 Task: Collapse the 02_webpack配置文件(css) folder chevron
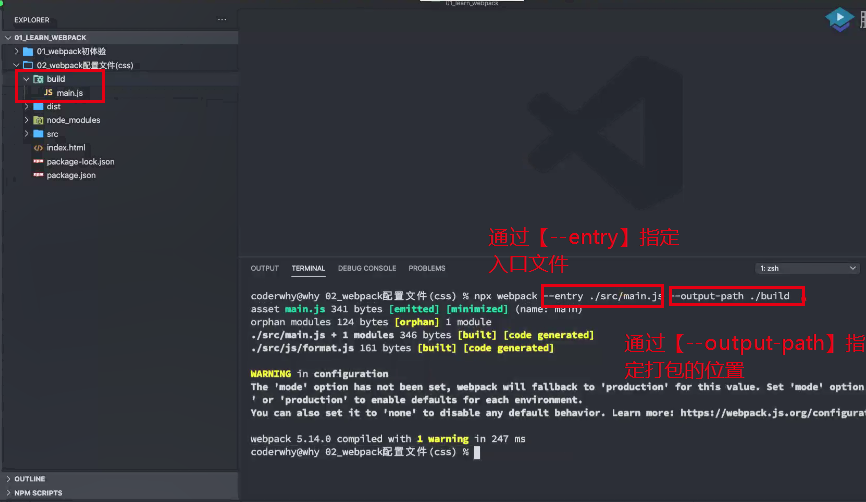coord(17,65)
